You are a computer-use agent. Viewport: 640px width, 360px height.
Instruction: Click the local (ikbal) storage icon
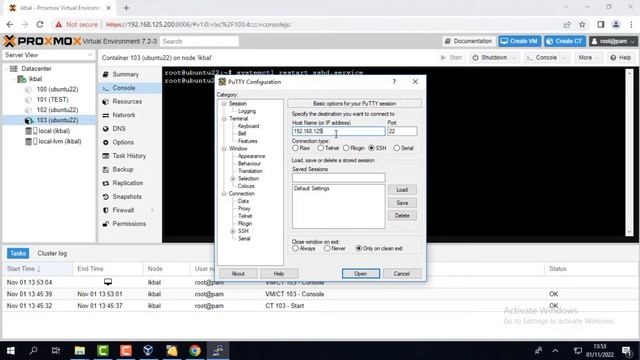click(31, 131)
